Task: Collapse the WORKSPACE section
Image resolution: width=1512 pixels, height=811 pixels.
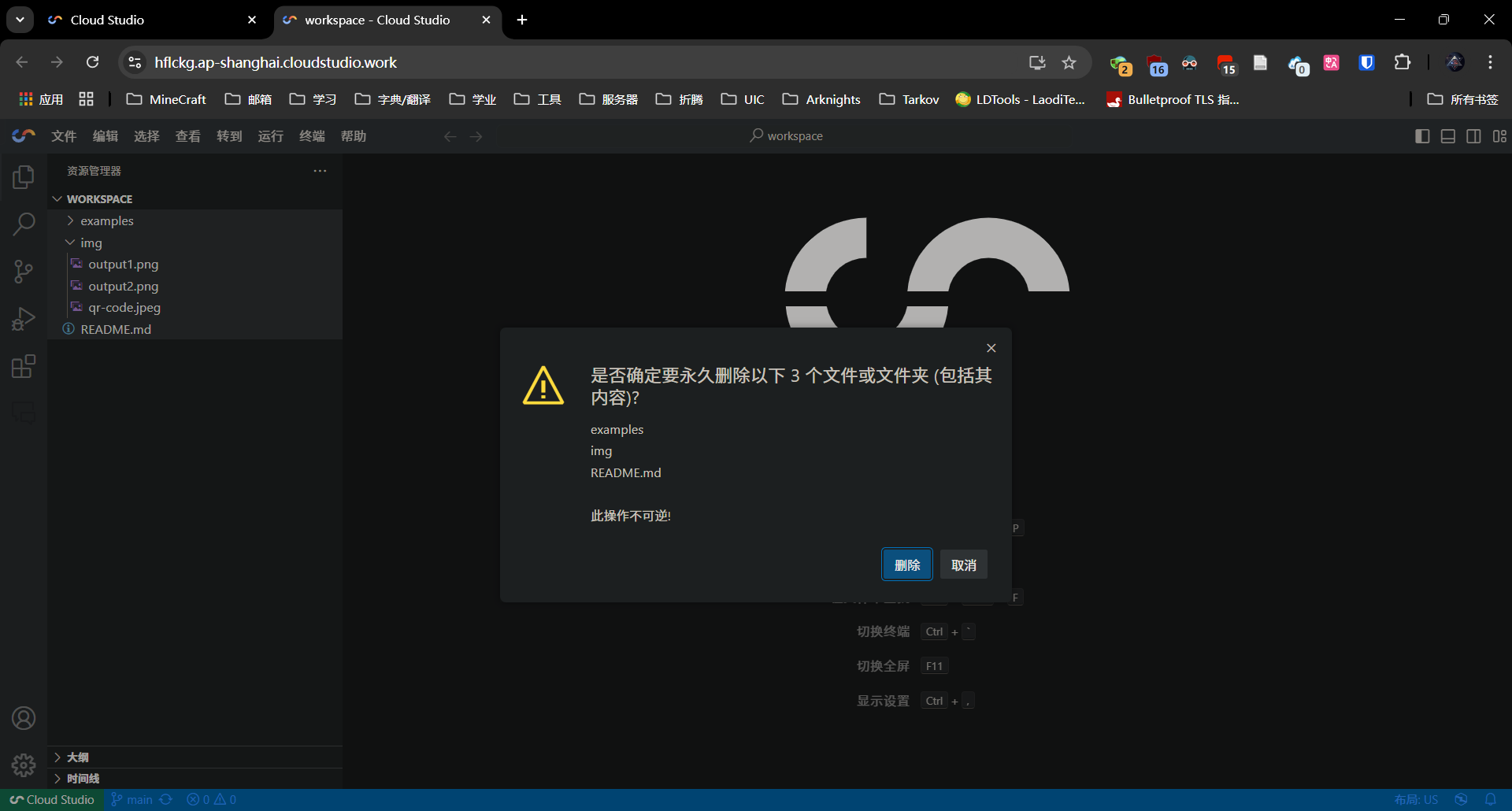Action: [x=195, y=199]
